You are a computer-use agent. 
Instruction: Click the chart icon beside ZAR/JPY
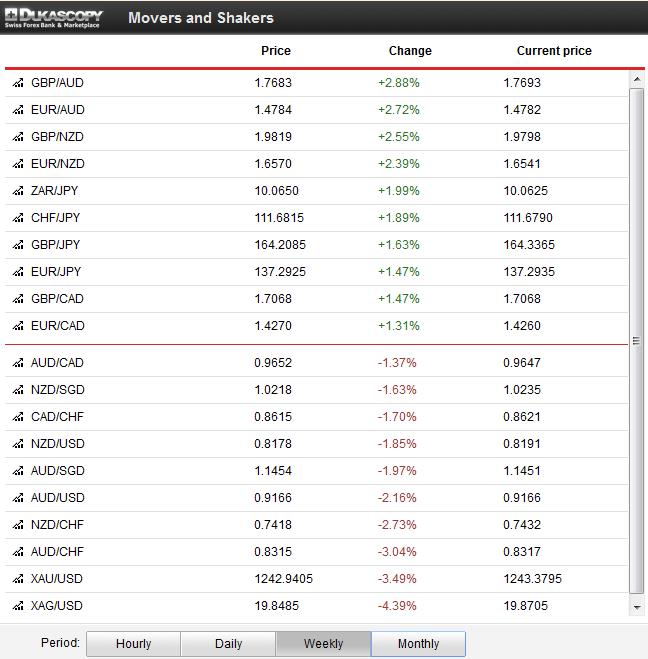tap(18, 191)
